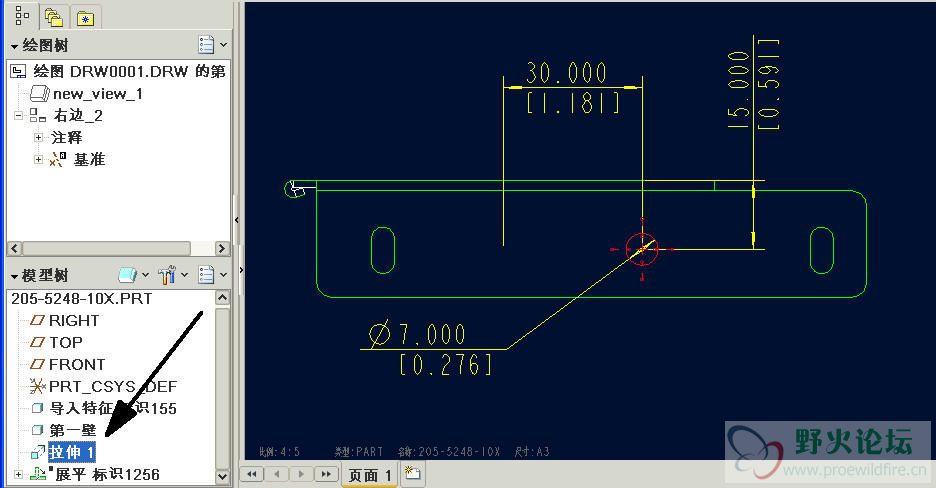Click the model tree tools hammer icon
Image resolution: width=936 pixels, height=488 pixels.
(x=167, y=275)
